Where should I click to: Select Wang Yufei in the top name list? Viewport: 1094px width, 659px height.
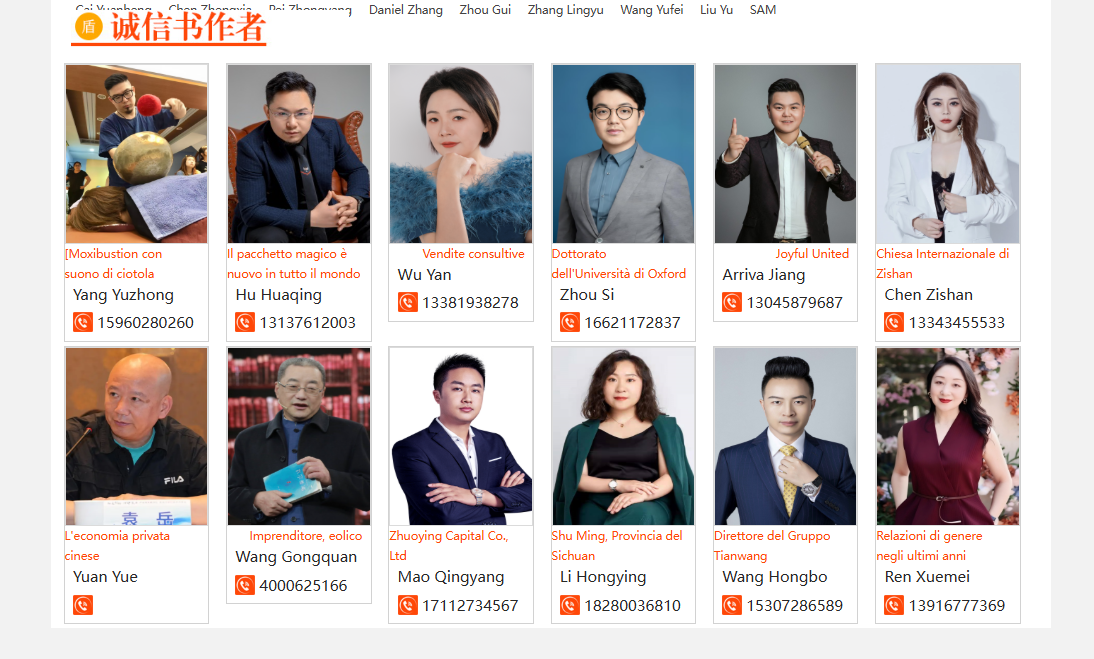point(652,10)
